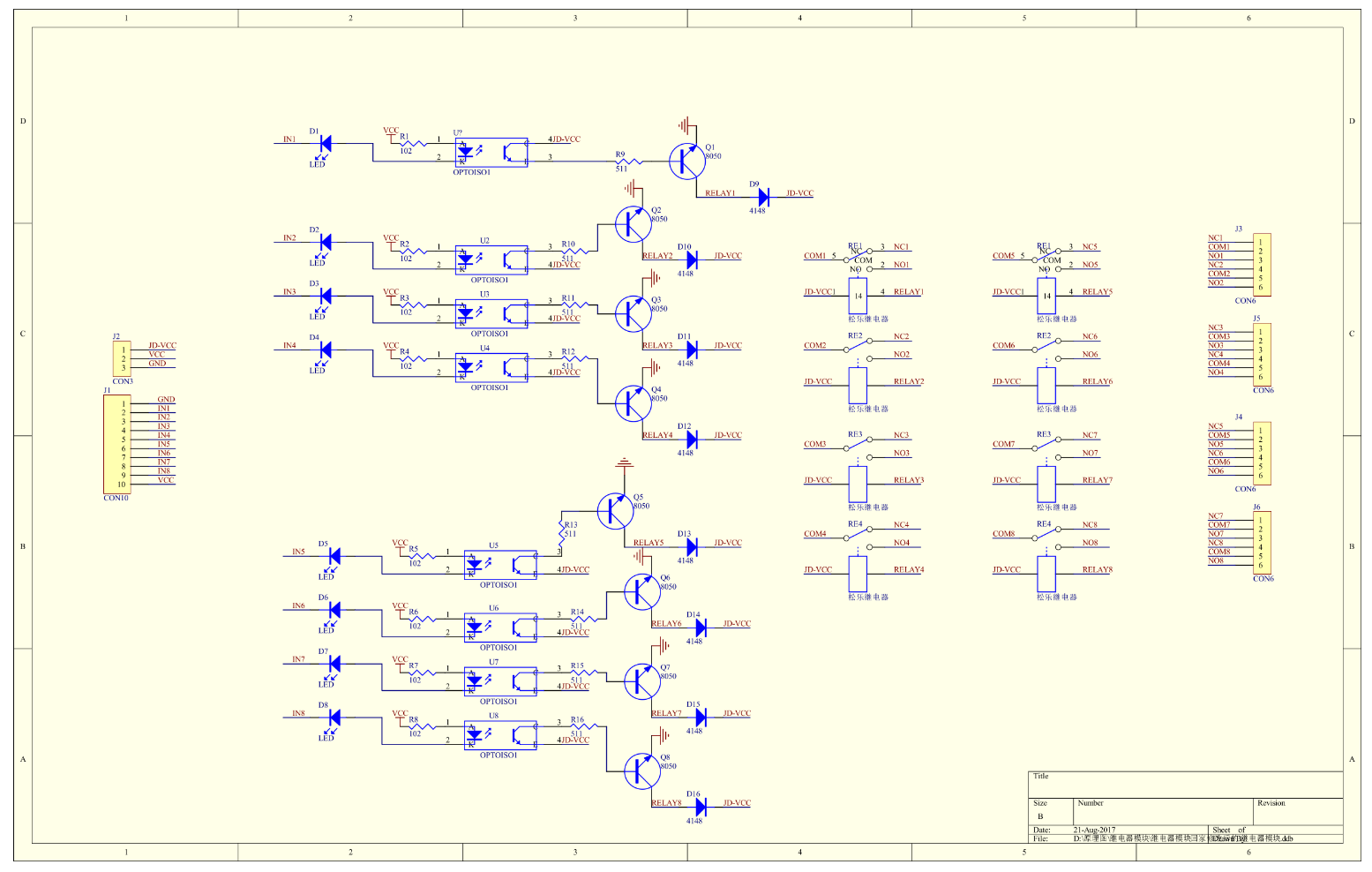
Task: Select the ground symbol above Q5
Action: (x=625, y=462)
